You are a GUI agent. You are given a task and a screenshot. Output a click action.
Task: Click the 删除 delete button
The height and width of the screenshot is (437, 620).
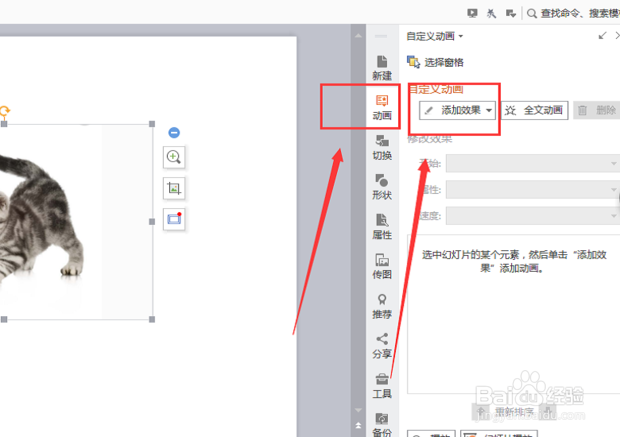597,110
